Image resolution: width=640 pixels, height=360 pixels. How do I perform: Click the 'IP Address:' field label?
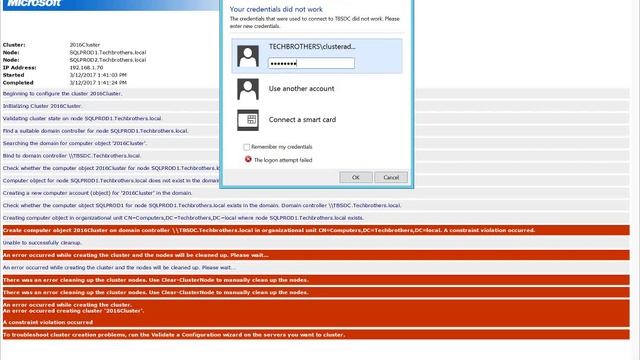pyautogui.click(x=19, y=67)
